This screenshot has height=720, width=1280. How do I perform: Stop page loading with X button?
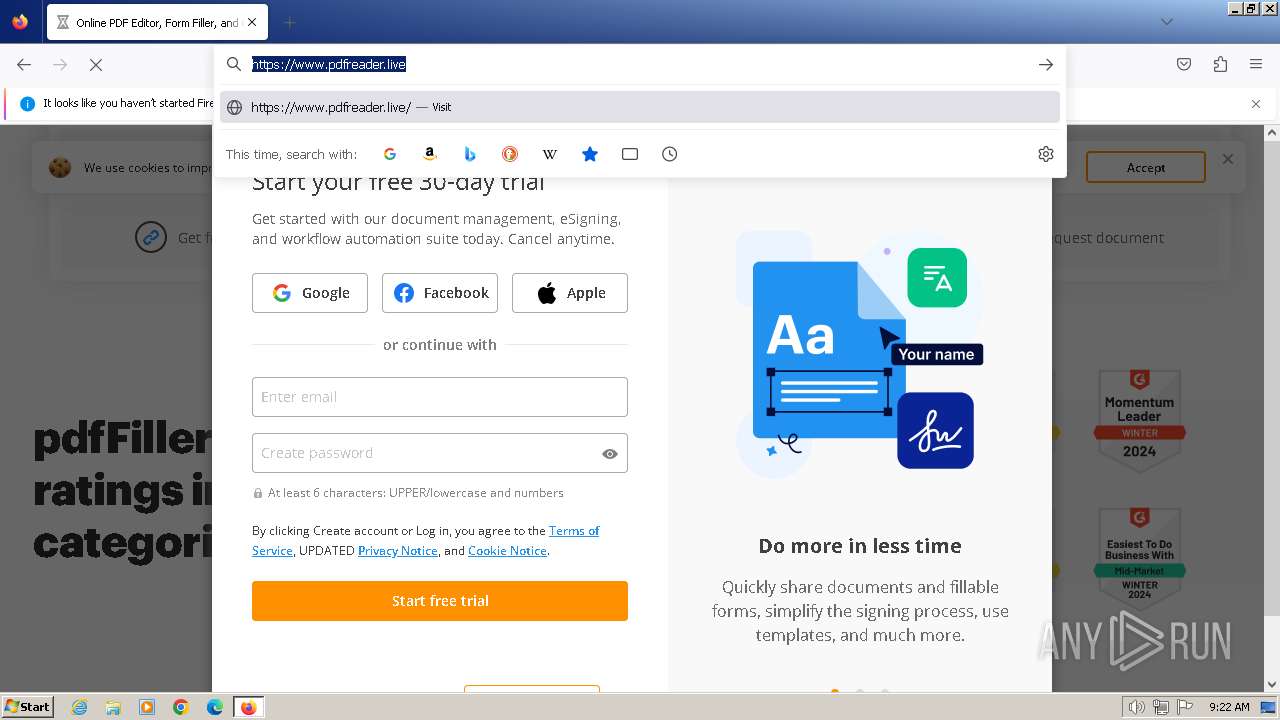pyautogui.click(x=96, y=64)
